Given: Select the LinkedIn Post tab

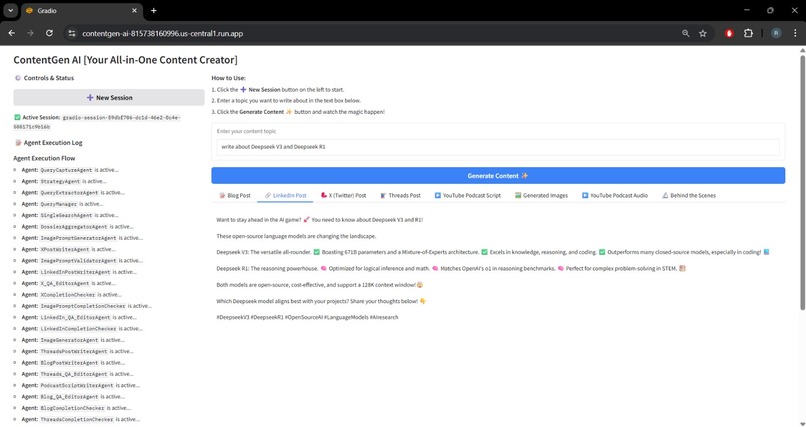Looking at the screenshot, I should click(285, 195).
